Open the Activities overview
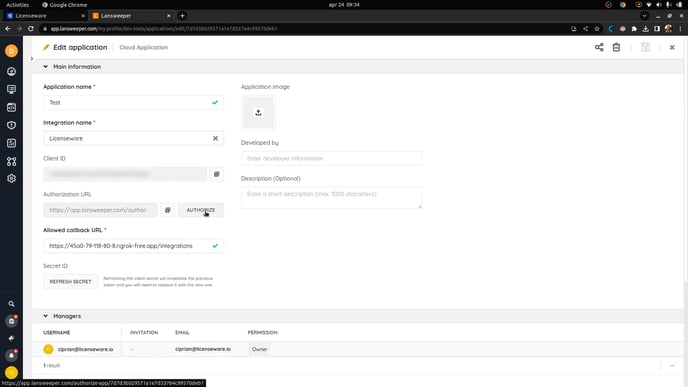The width and height of the screenshot is (688, 387). tap(18, 5)
